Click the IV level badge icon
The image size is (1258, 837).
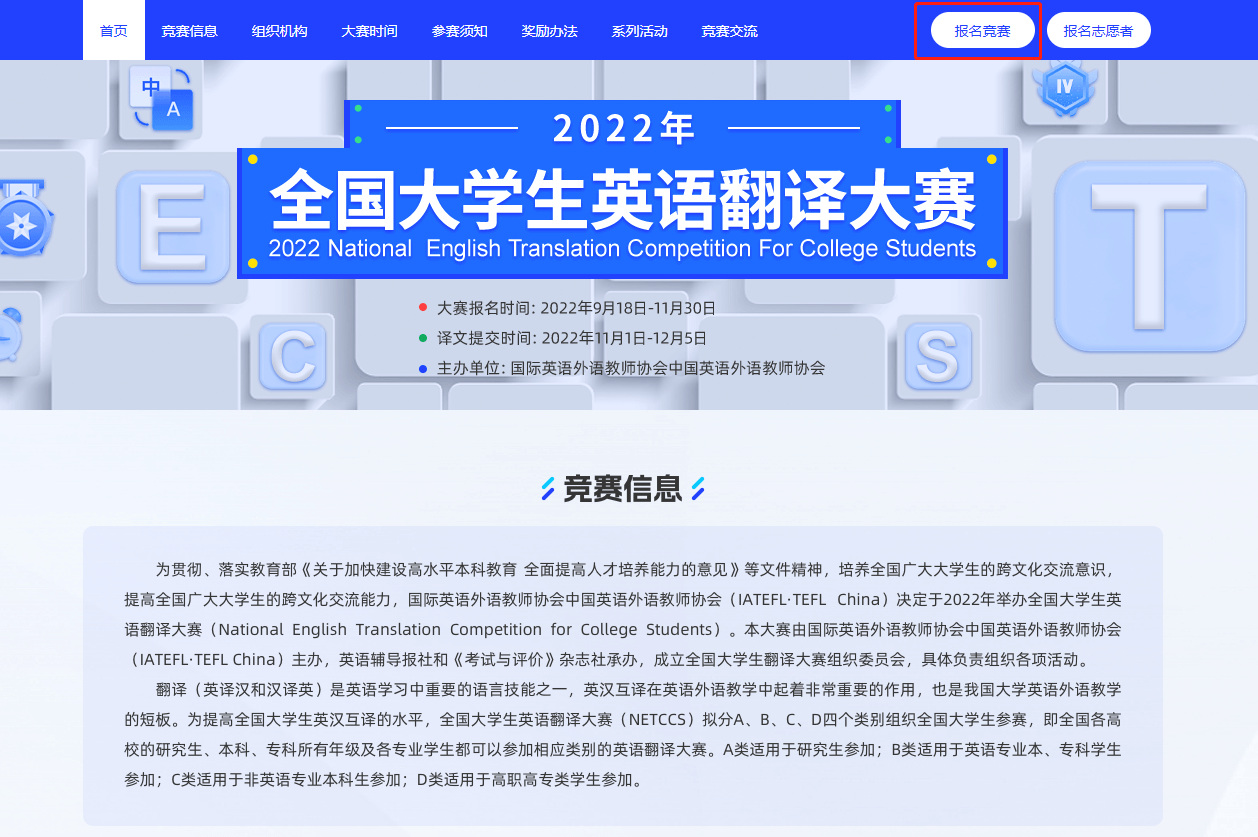click(x=1064, y=88)
